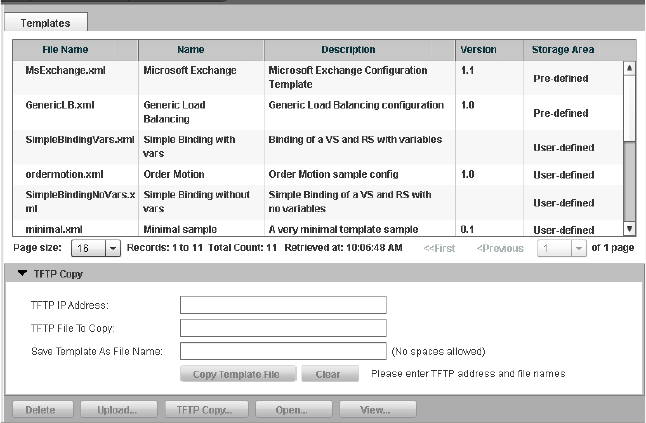Viewport: 646px width, 423px height.
Task: Click the View... button
Action: pos(377,409)
